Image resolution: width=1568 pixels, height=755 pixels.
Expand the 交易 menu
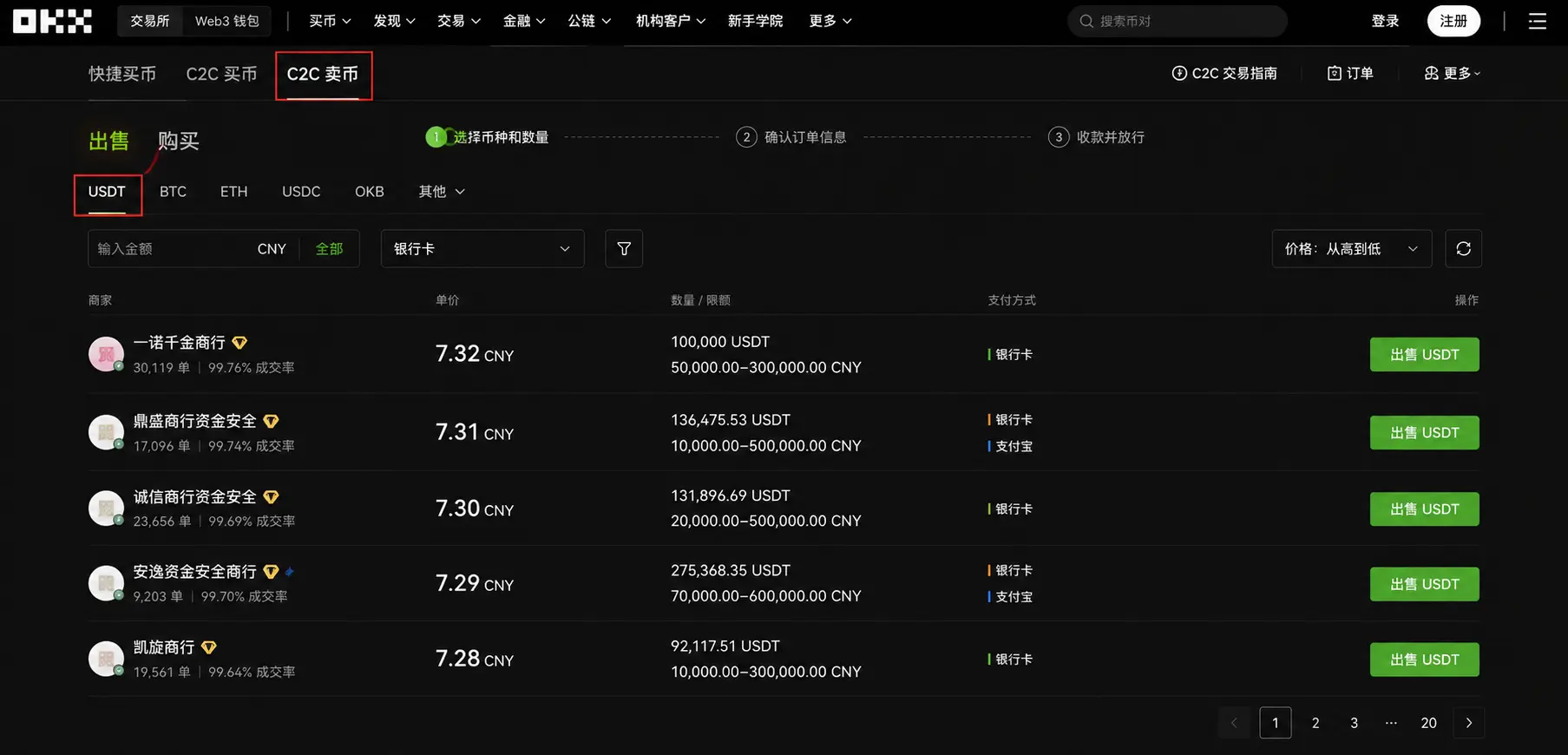pyautogui.click(x=458, y=21)
